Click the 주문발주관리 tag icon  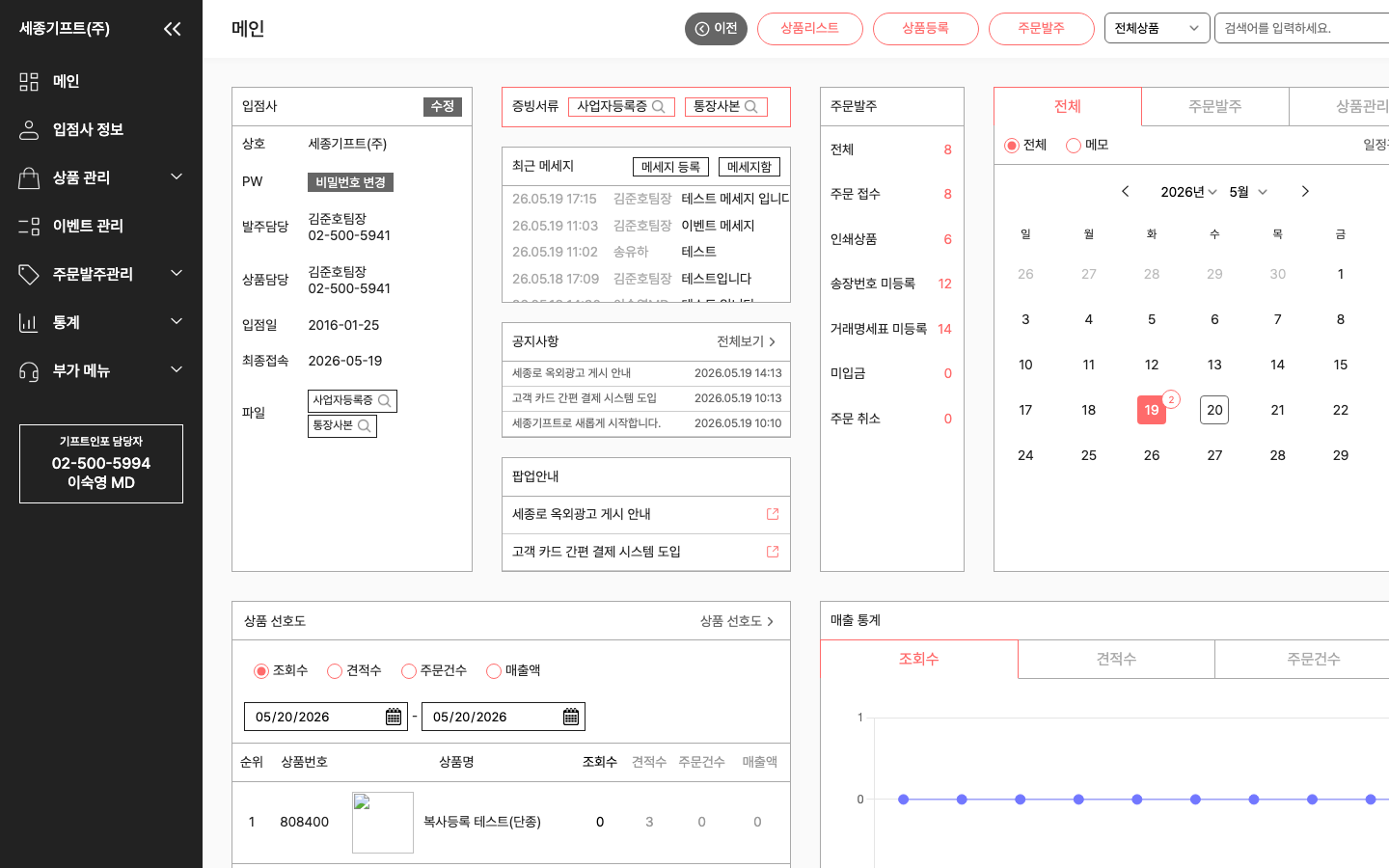tap(29, 275)
